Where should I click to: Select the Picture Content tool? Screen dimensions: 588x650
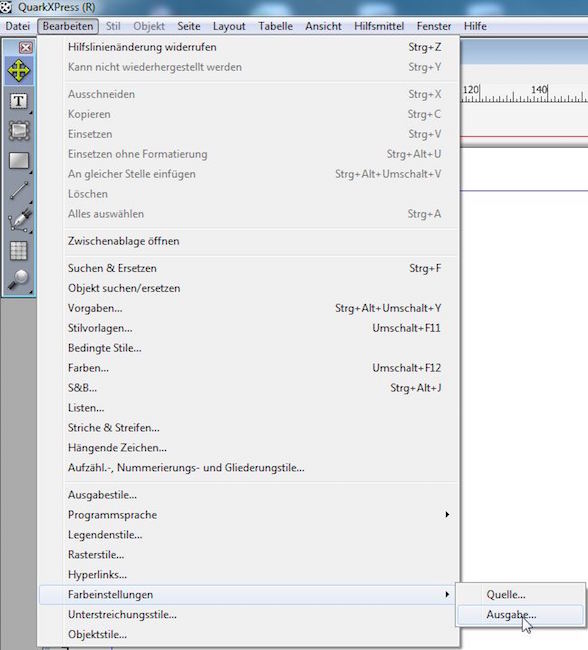pyautogui.click(x=19, y=131)
